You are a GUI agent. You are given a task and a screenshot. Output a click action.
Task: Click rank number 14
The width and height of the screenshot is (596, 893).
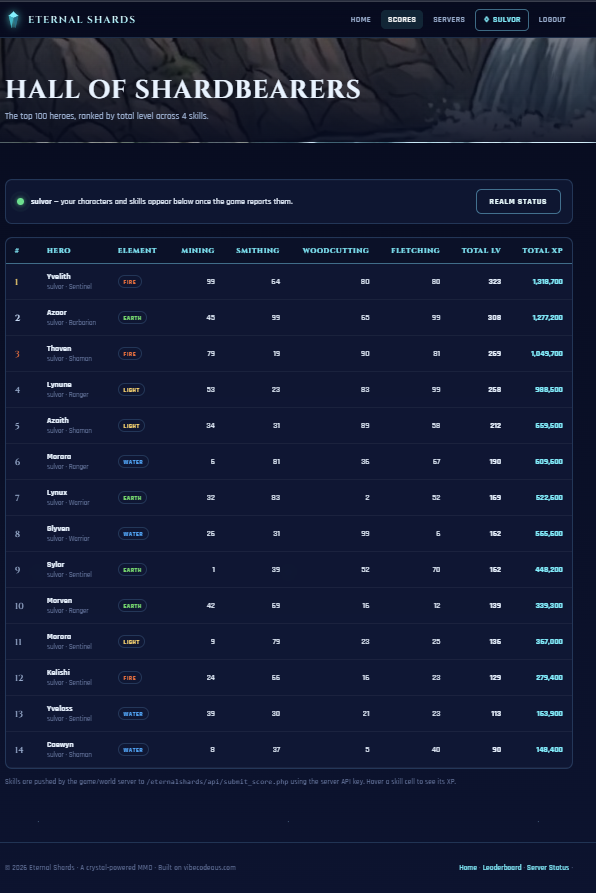19,750
